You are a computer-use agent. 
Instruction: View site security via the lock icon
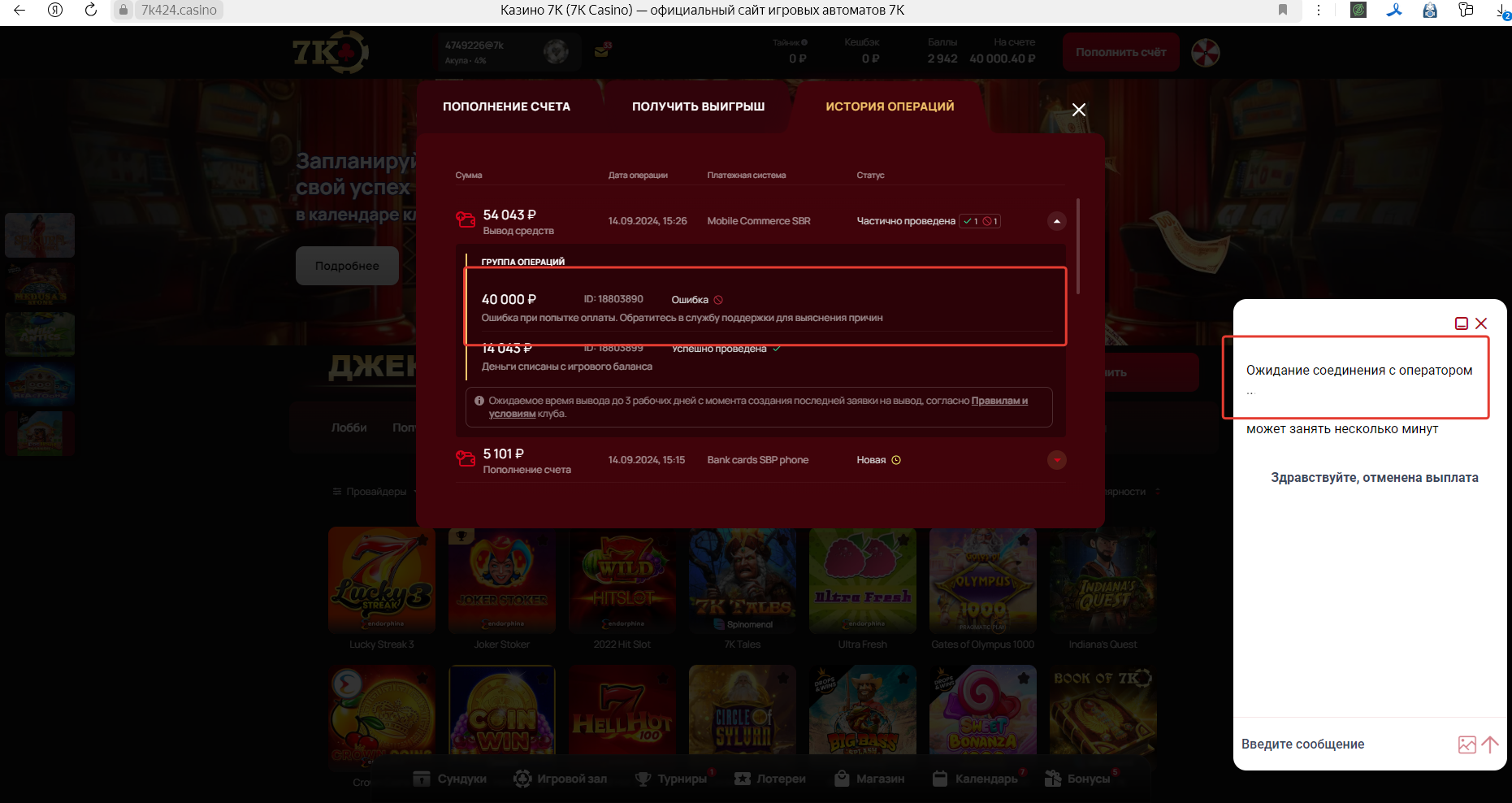tap(123, 10)
